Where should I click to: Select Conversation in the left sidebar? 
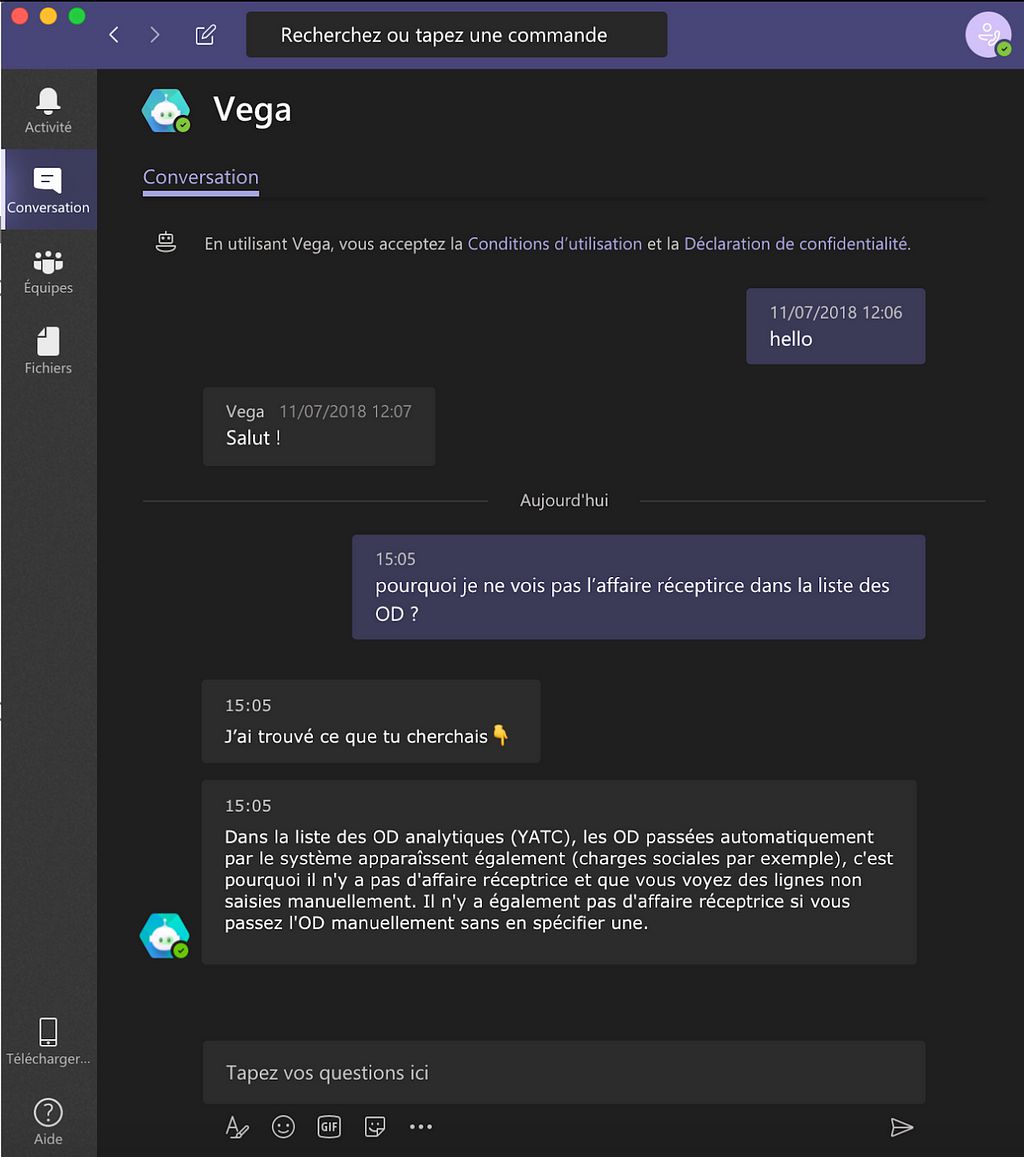coord(48,190)
